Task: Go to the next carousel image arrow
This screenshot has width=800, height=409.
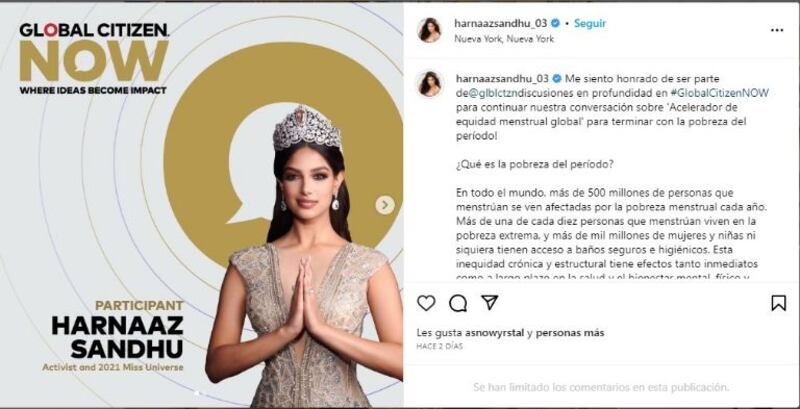Action: tap(385, 205)
